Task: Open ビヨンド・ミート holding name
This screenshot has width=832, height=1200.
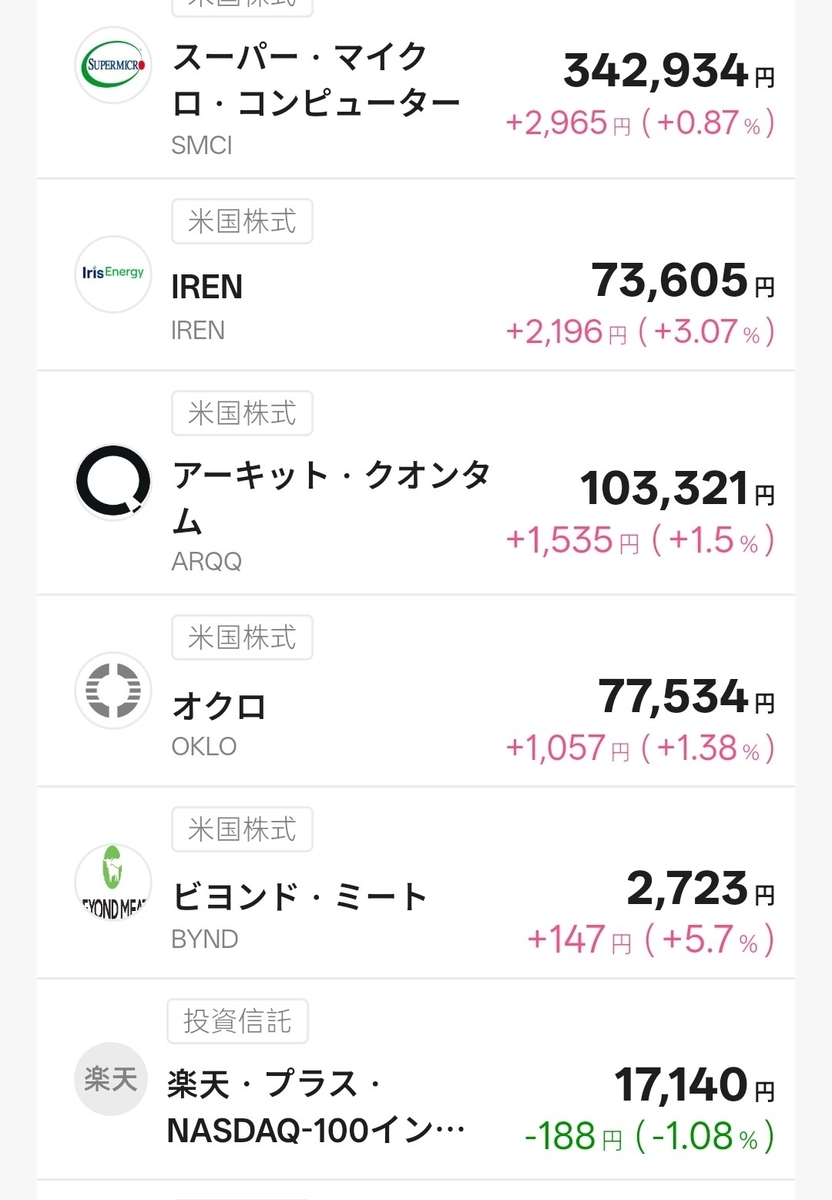Action: [300, 897]
